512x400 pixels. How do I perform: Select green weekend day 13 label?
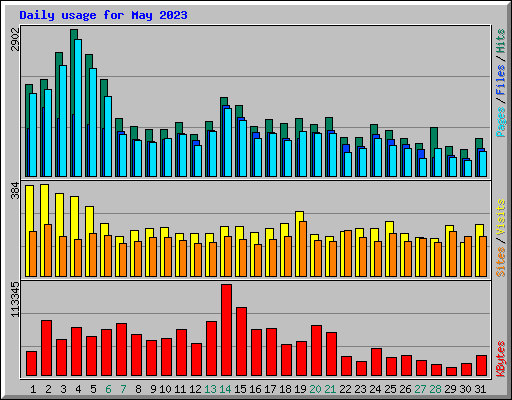[x=210, y=389]
